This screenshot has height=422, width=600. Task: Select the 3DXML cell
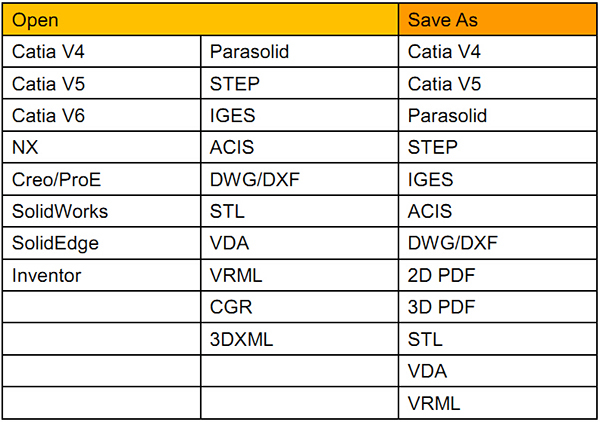(300, 339)
